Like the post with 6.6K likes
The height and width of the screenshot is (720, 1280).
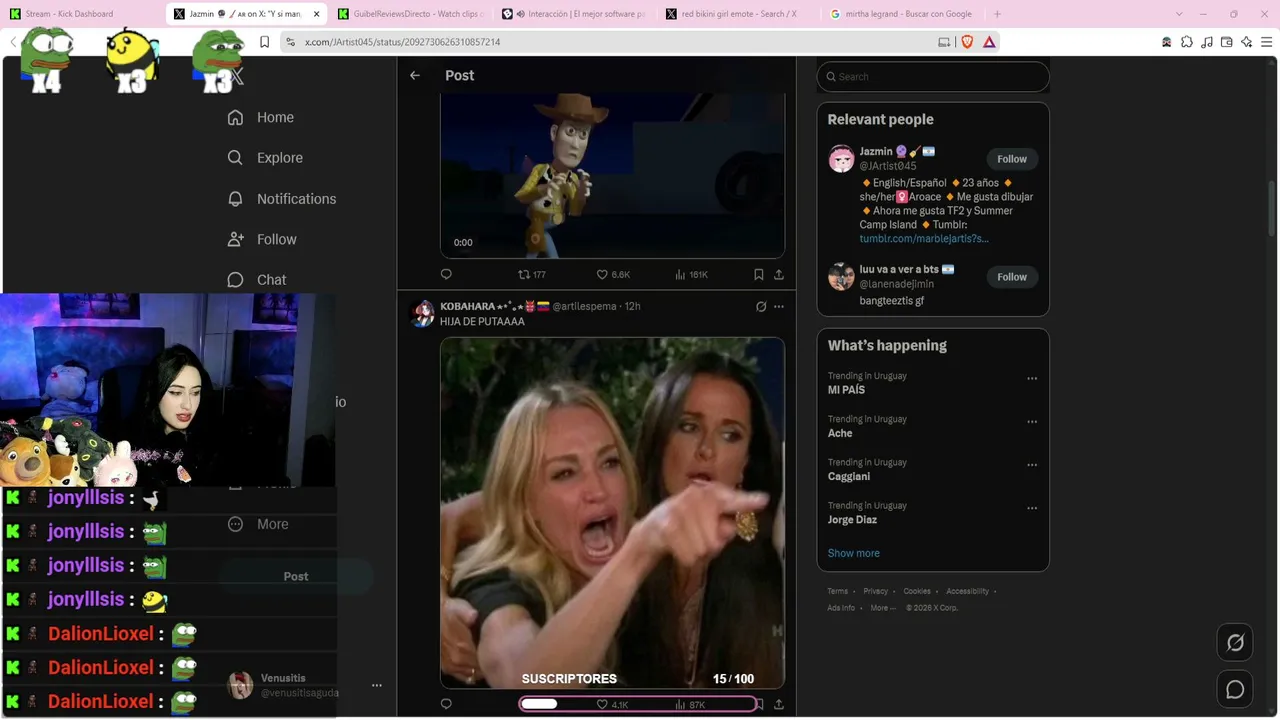pyautogui.click(x=613, y=274)
